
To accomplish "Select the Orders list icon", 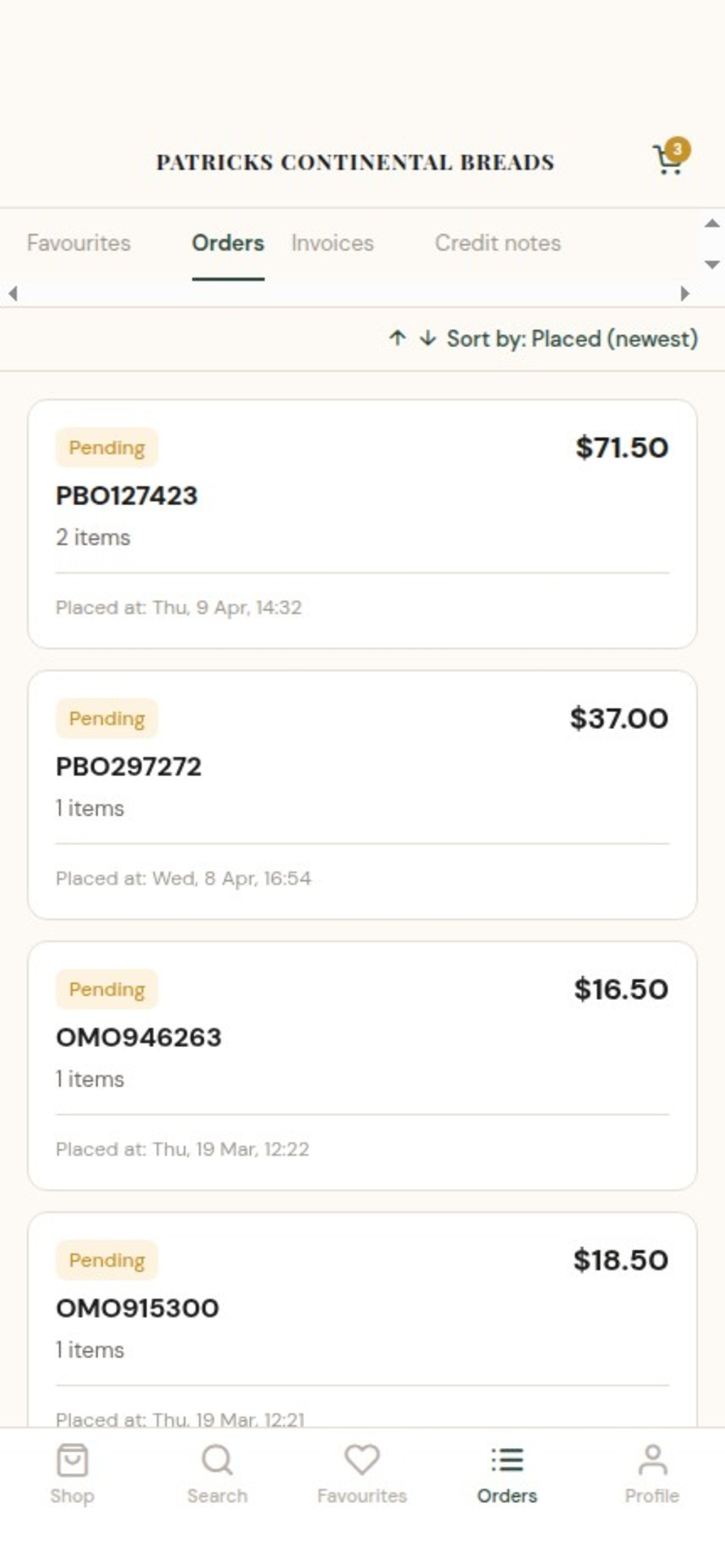I will pos(507,1460).
